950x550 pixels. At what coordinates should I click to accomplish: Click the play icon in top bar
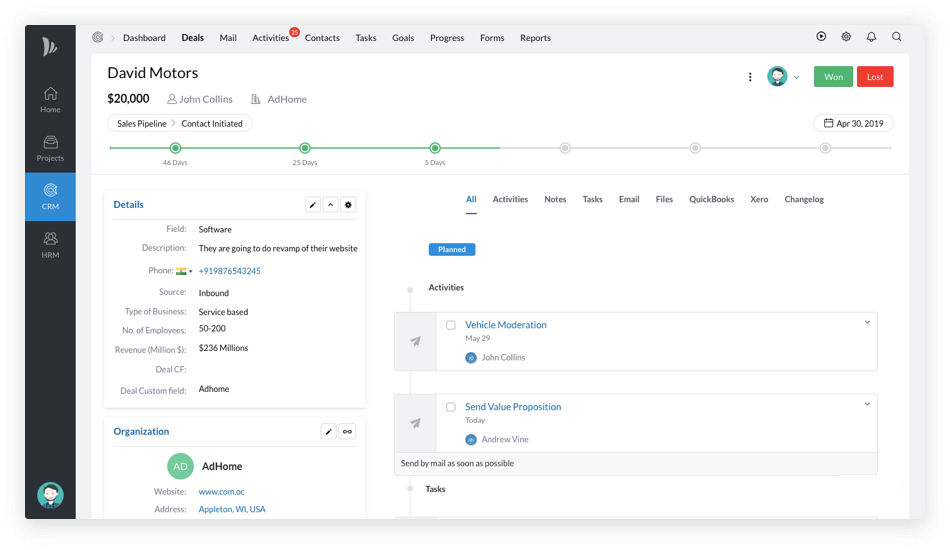click(821, 37)
